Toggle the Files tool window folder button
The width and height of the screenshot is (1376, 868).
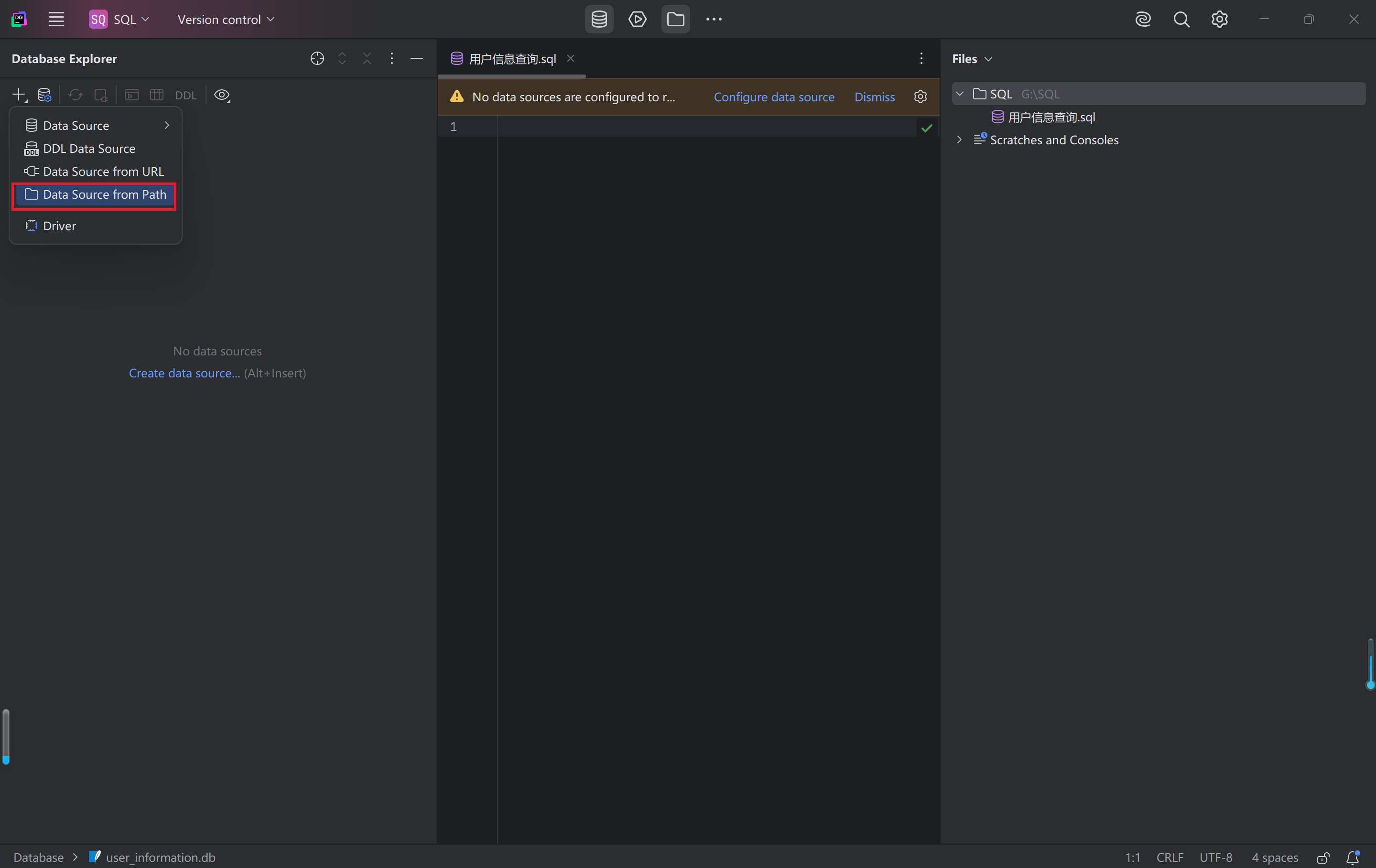click(675, 20)
